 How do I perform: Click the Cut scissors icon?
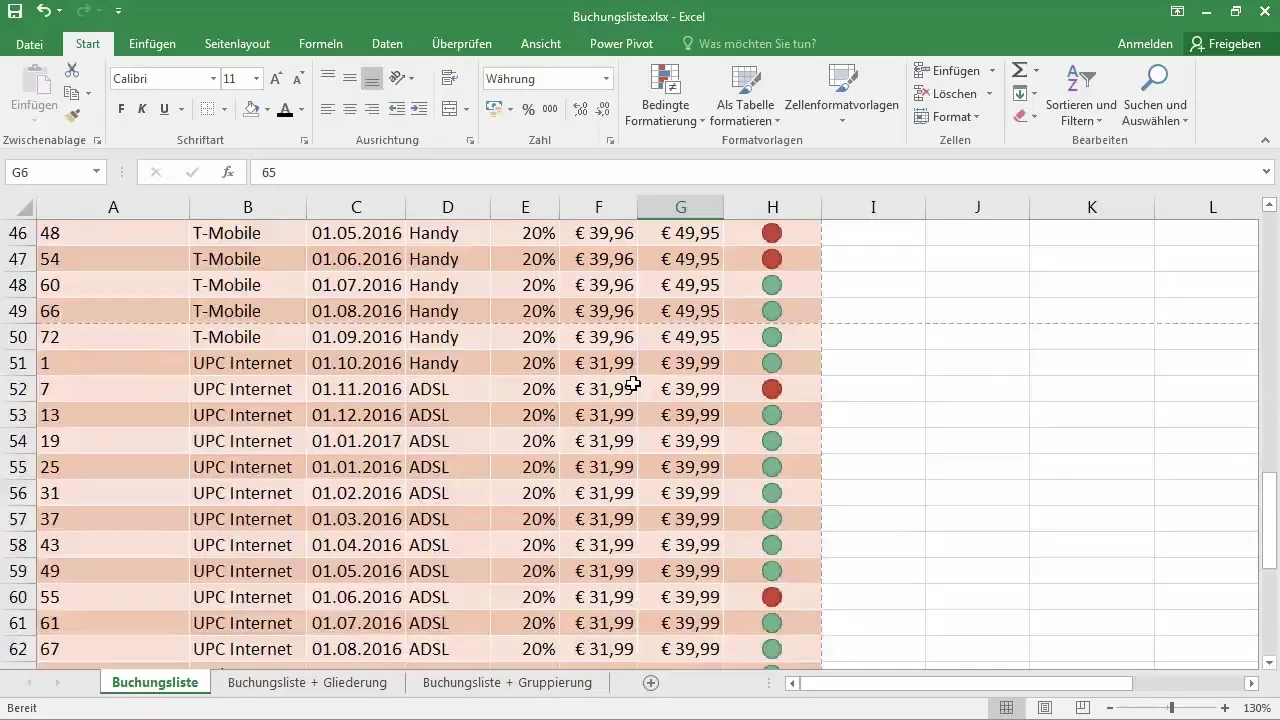pos(72,71)
